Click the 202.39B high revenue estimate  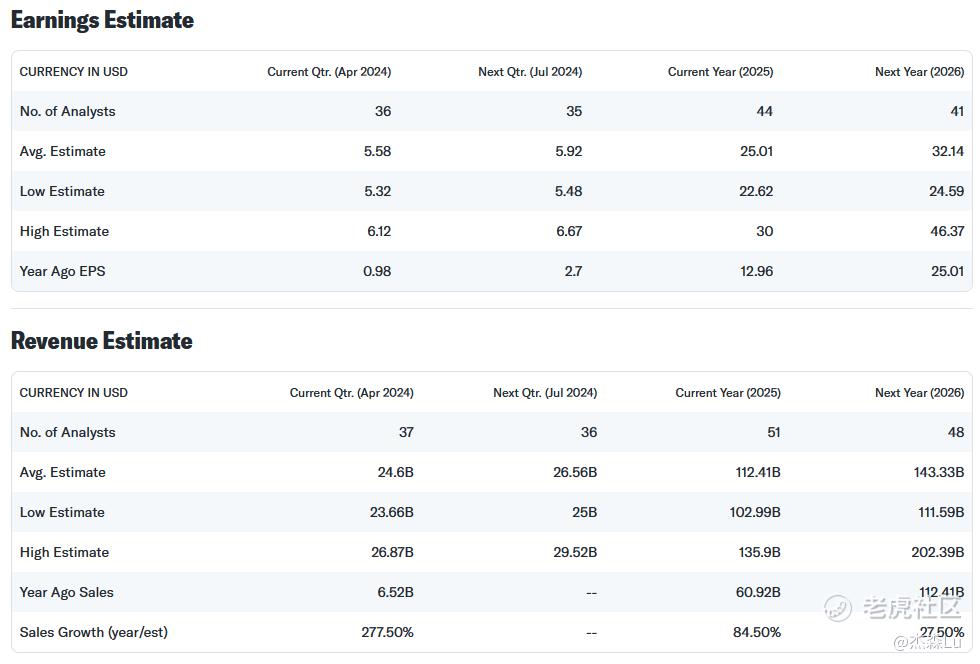click(938, 552)
